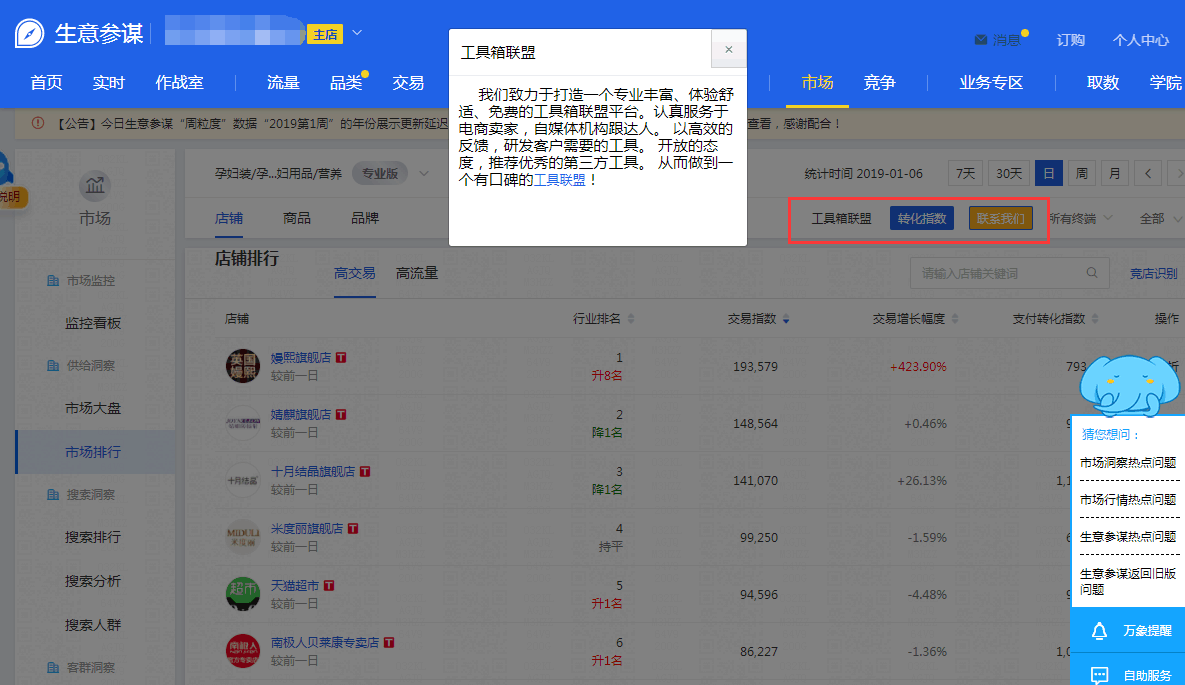Click the 供给洞察 section icon

53,365
